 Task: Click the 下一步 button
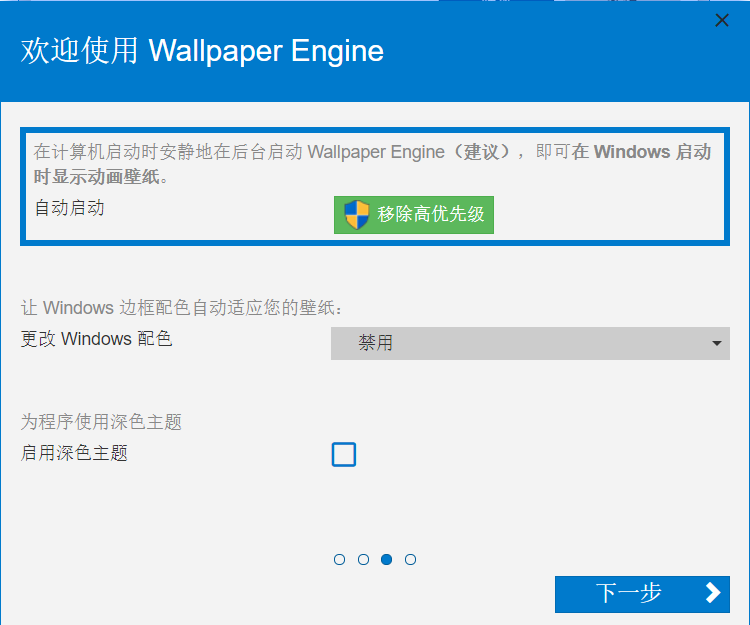[x=642, y=594]
